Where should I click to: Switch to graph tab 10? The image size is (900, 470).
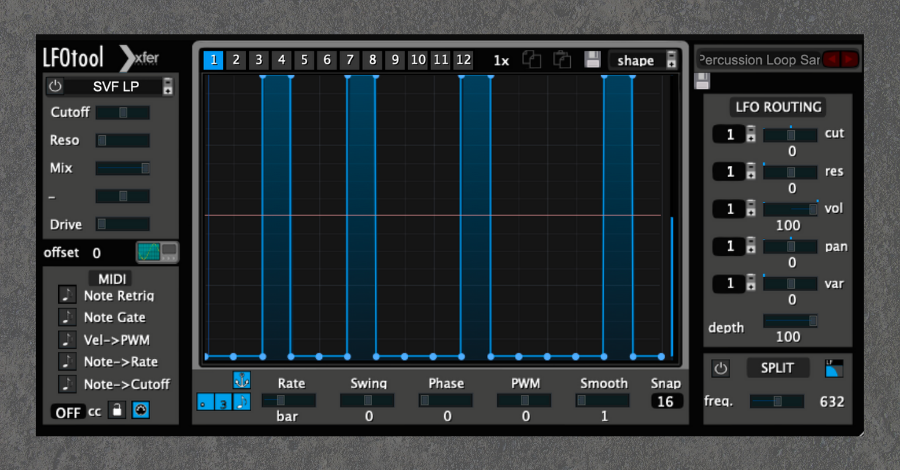[418, 60]
